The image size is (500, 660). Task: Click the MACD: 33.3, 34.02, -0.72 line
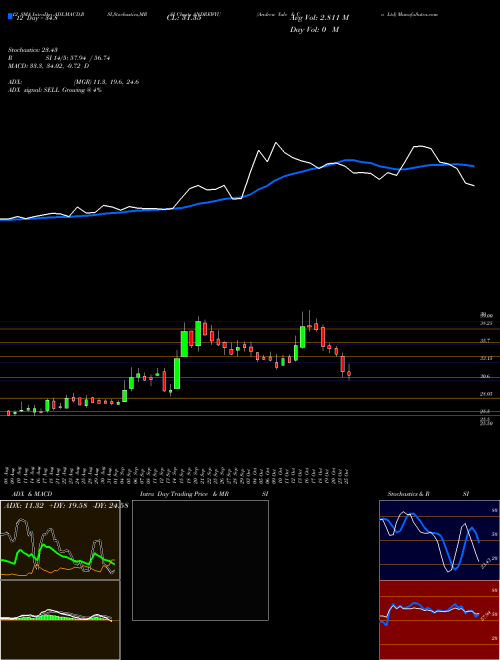coord(48,66)
